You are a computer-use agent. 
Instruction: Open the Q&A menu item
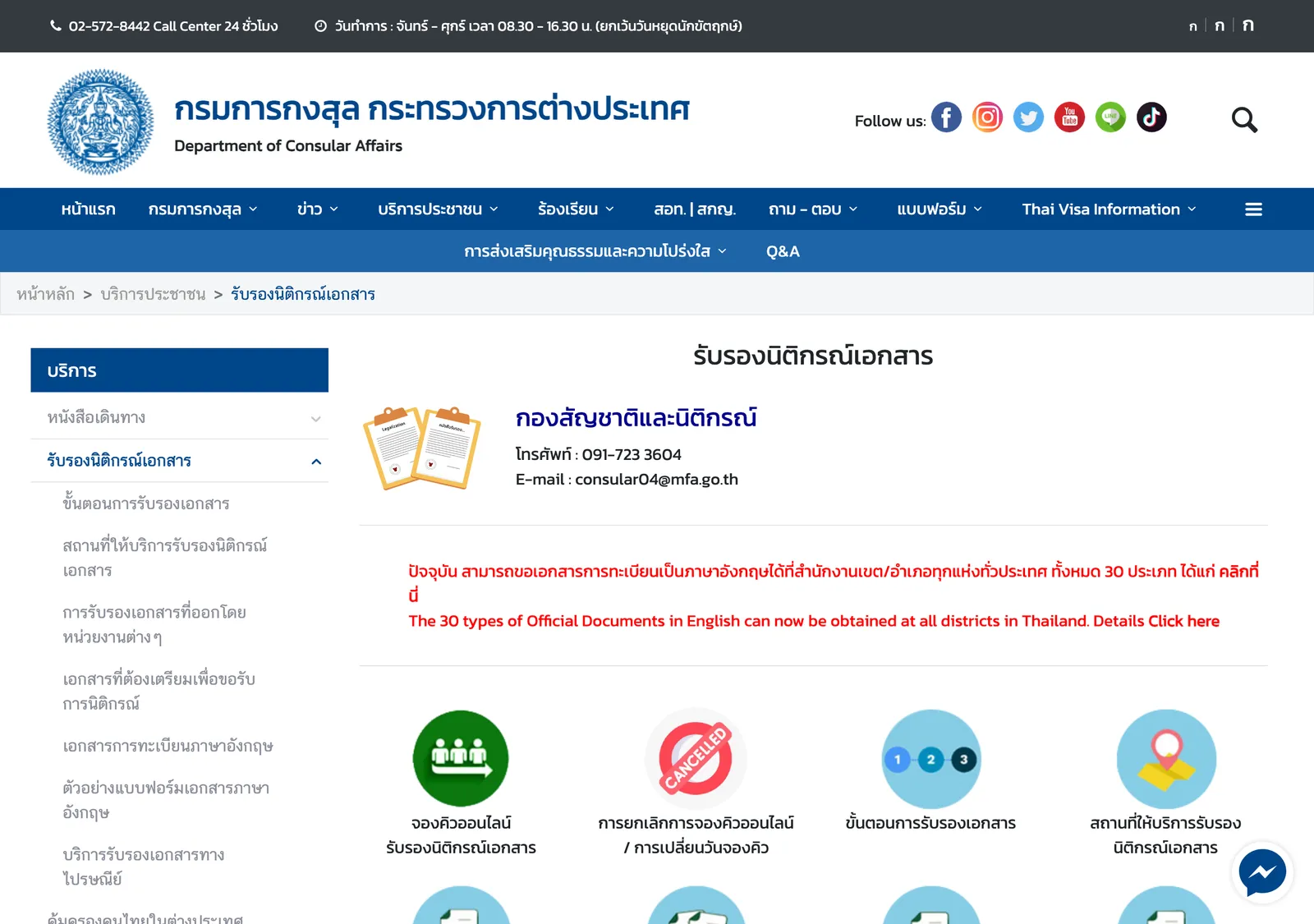[783, 251]
